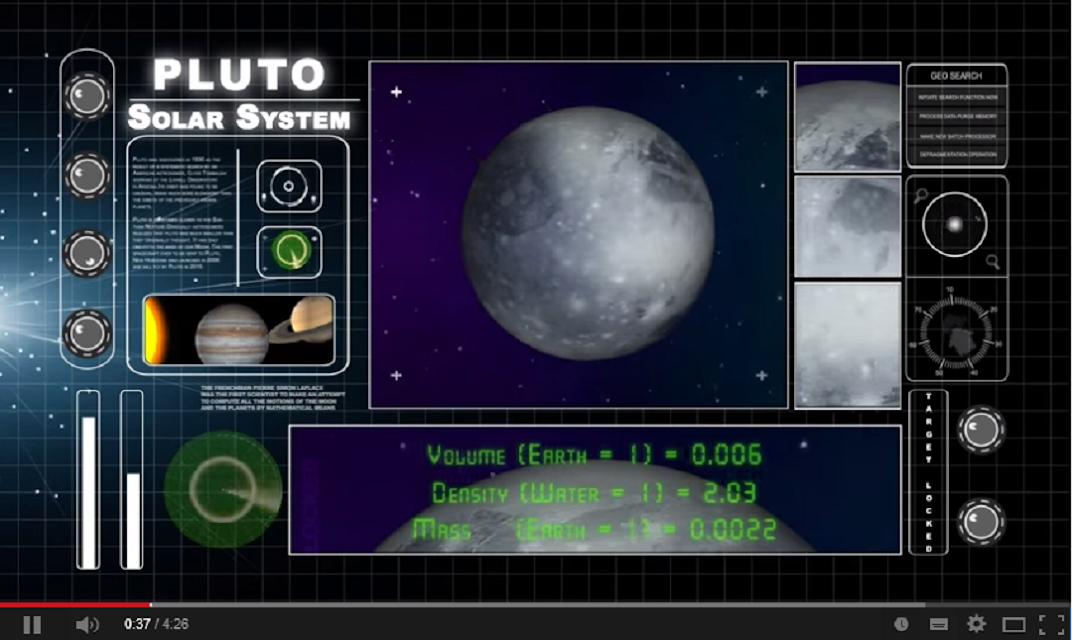Open the player settings gear
The height and width of the screenshot is (640, 1072).
point(976,624)
